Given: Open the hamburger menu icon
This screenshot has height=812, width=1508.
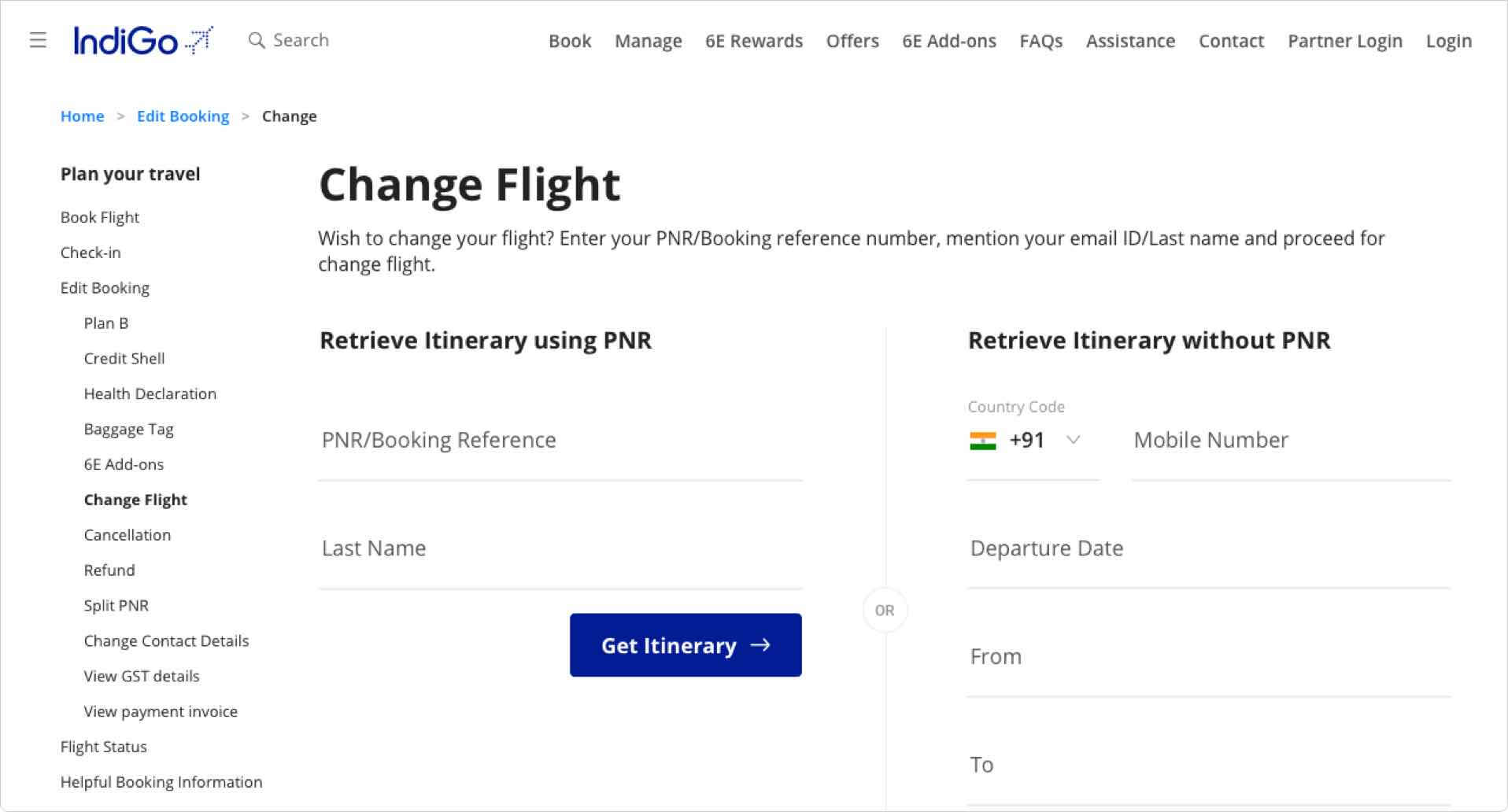Looking at the screenshot, I should pos(38,40).
